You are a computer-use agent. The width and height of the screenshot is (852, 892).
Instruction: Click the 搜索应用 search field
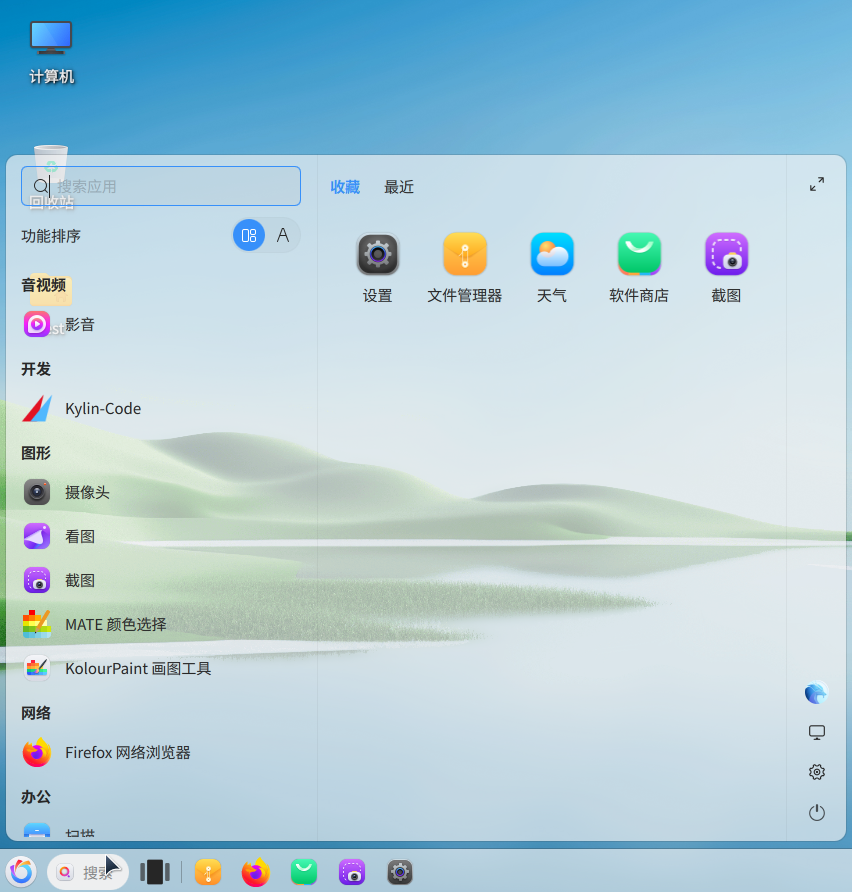point(161,186)
